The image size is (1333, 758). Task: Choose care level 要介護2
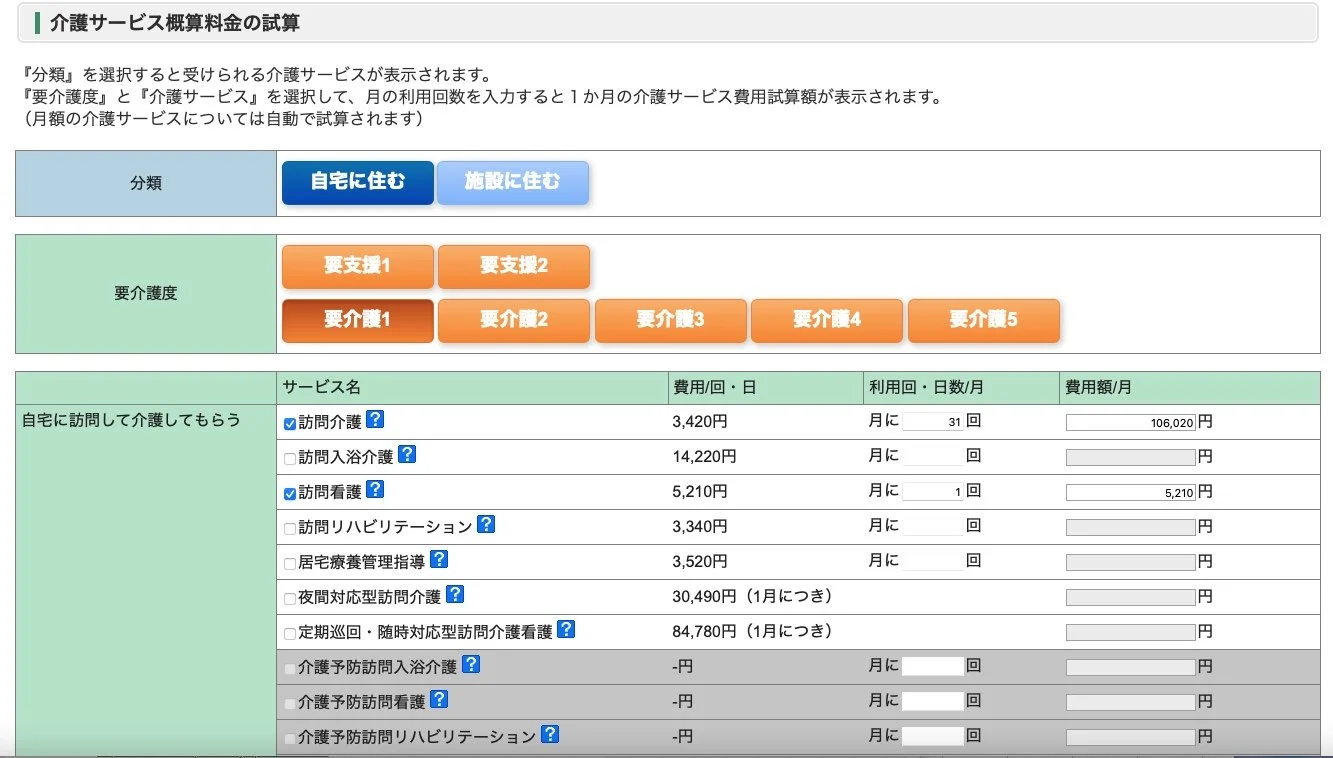pos(514,321)
